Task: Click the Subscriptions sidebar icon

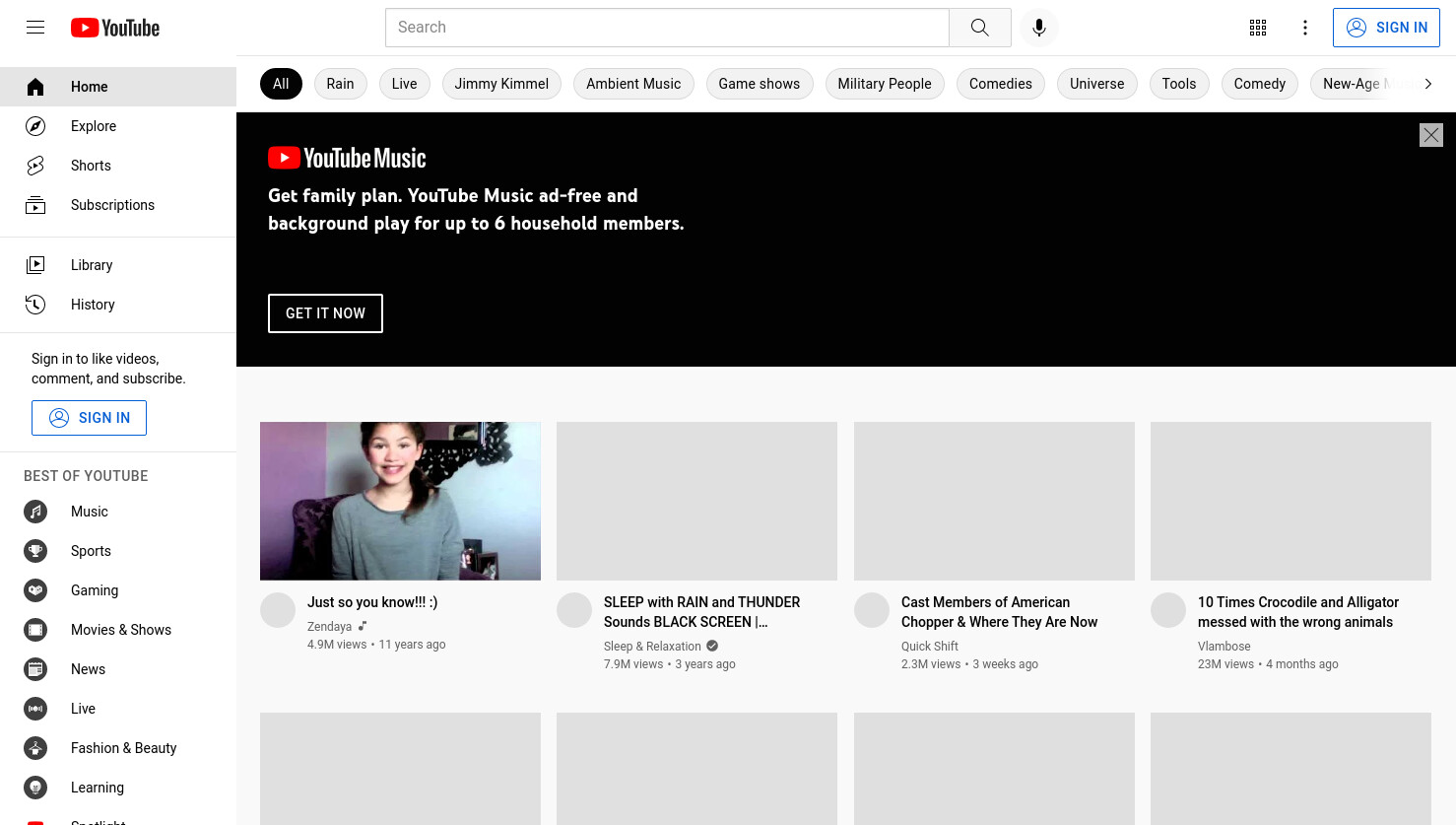Action: click(x=35, y=205)
